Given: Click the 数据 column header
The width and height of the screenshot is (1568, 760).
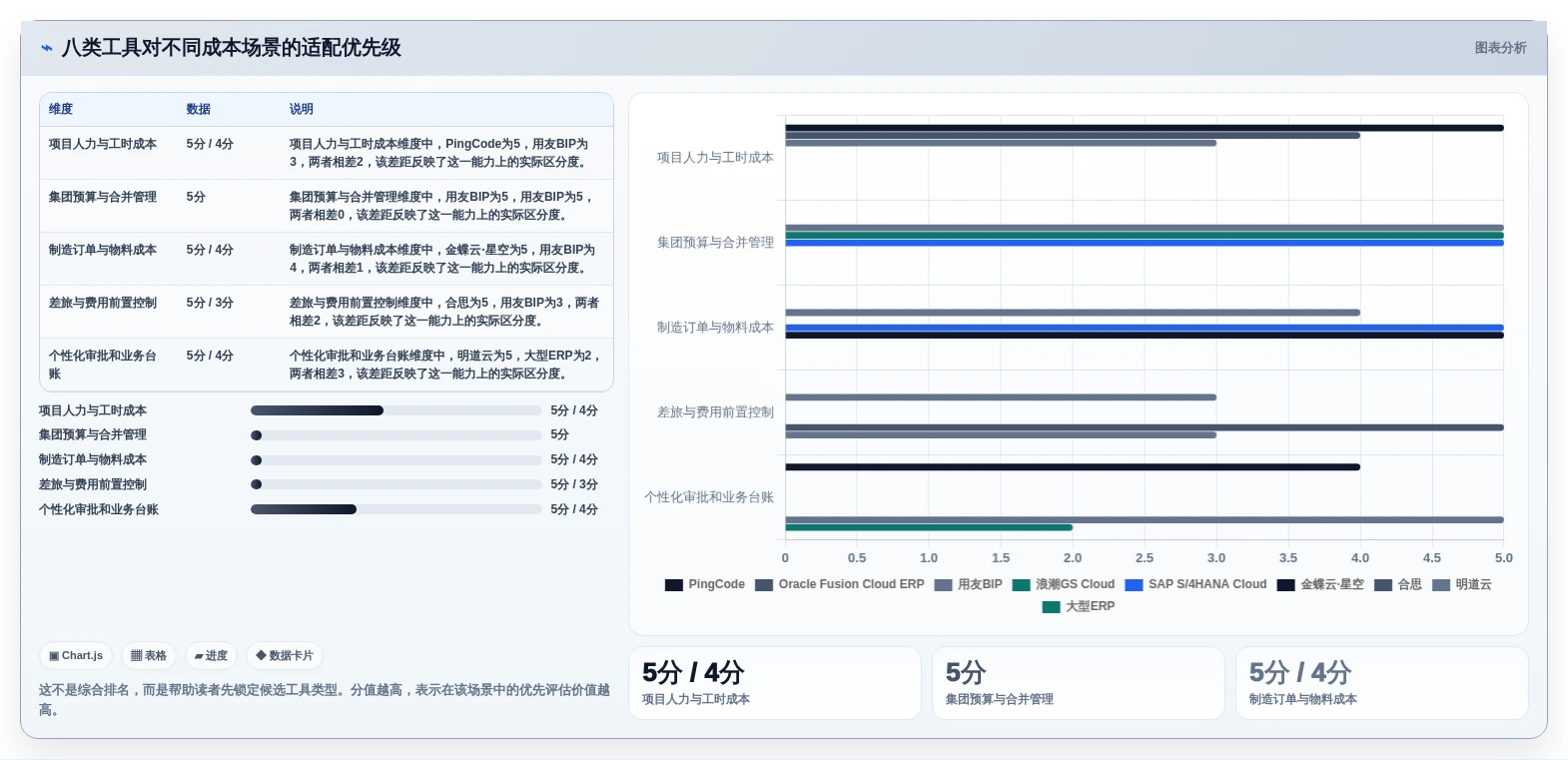Looking at the screenshot, I should coord(199,109).
